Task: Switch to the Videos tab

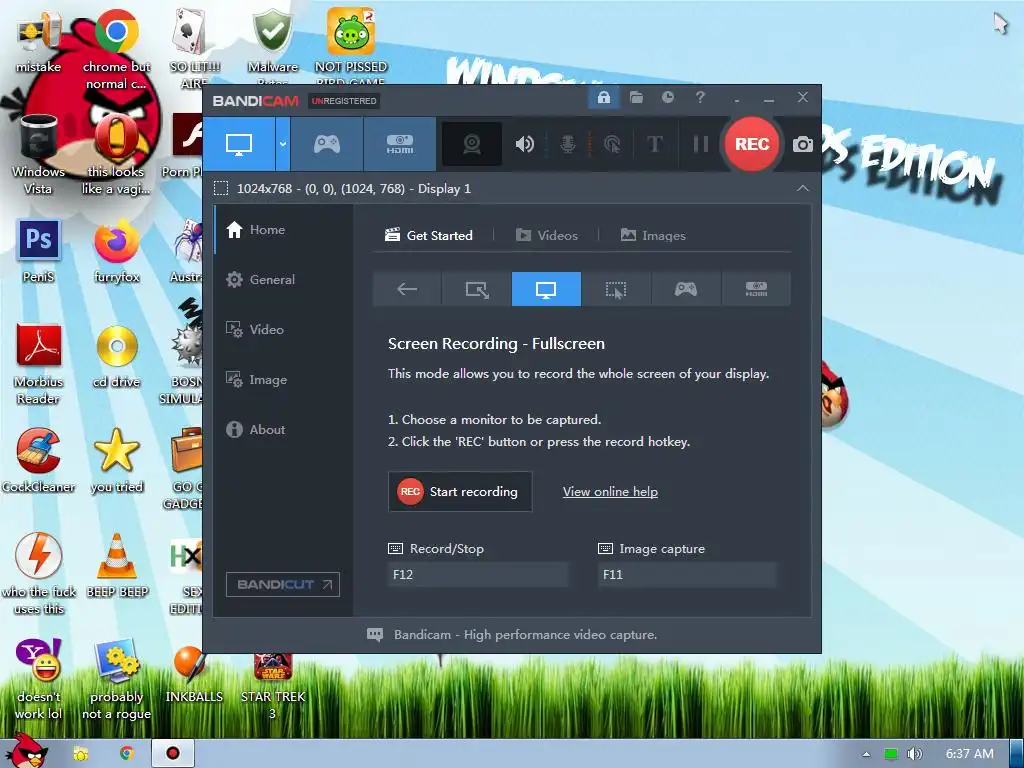Action: (547, 236)
